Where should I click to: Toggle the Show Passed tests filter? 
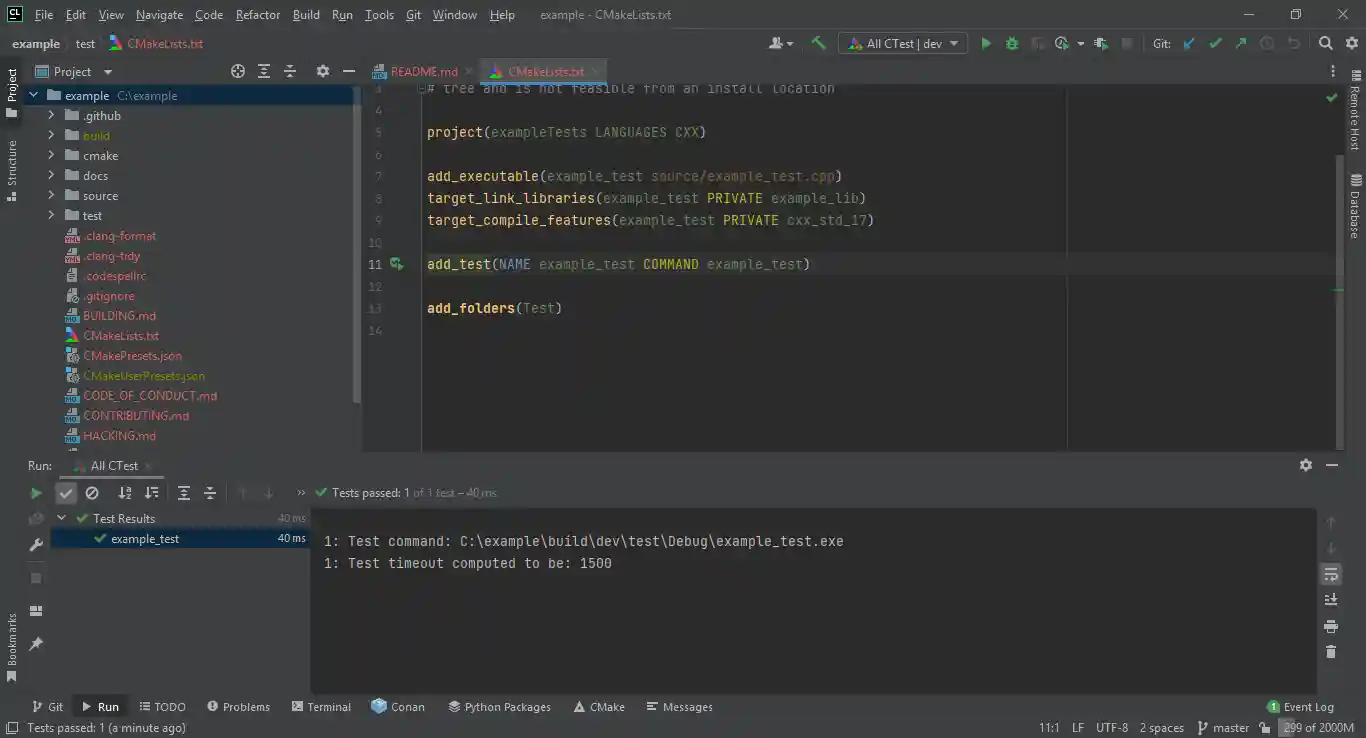66,492
